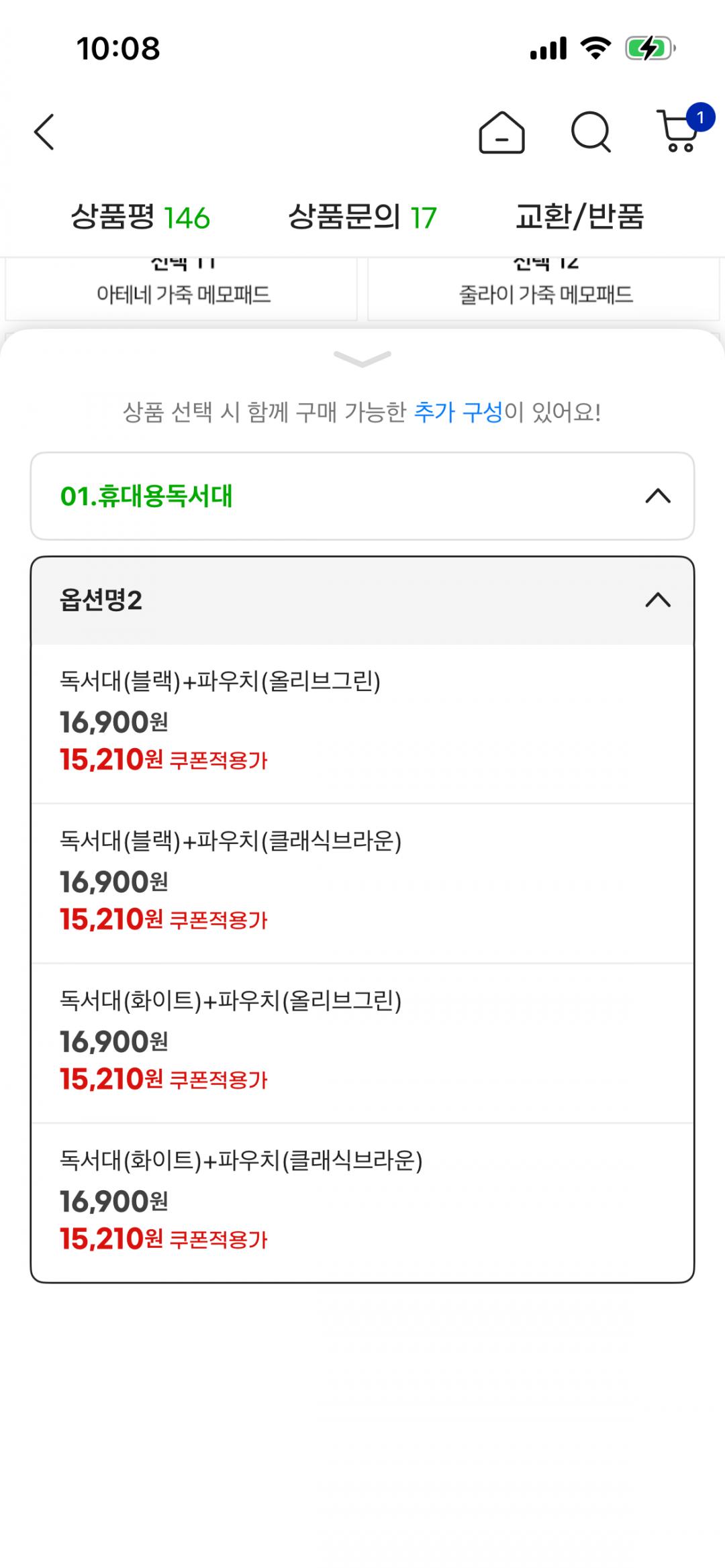
Task: Open the shopping cart
Action: coord(677,133)
